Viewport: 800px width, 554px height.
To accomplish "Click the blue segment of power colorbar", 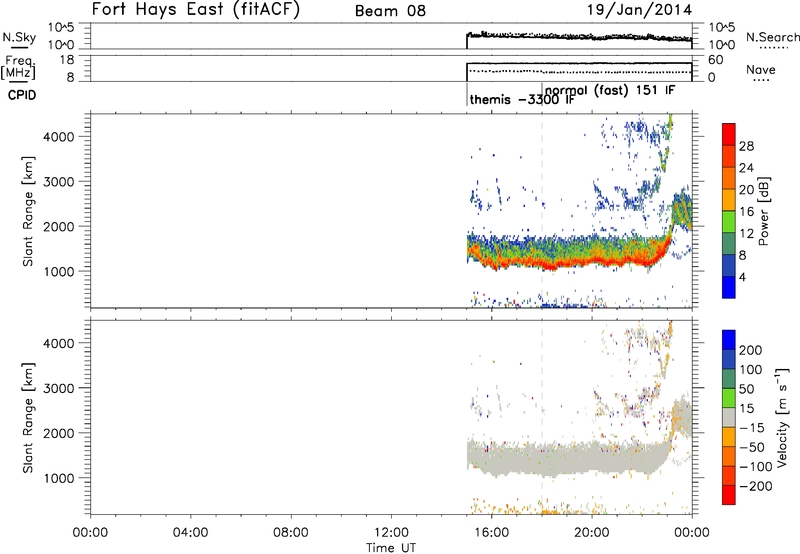I will click(x=729, y=287).
